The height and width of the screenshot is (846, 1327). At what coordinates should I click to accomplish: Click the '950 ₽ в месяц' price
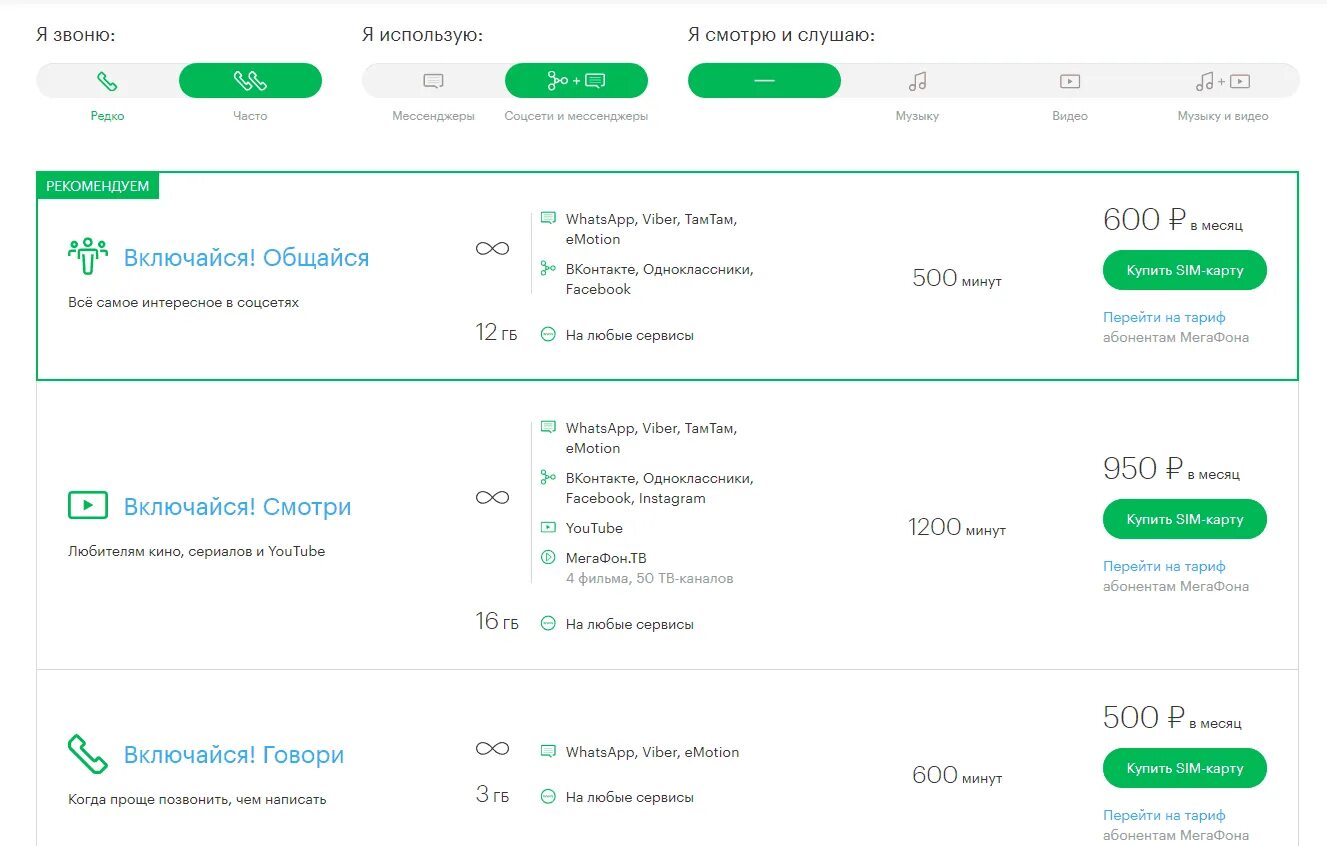1171,469
